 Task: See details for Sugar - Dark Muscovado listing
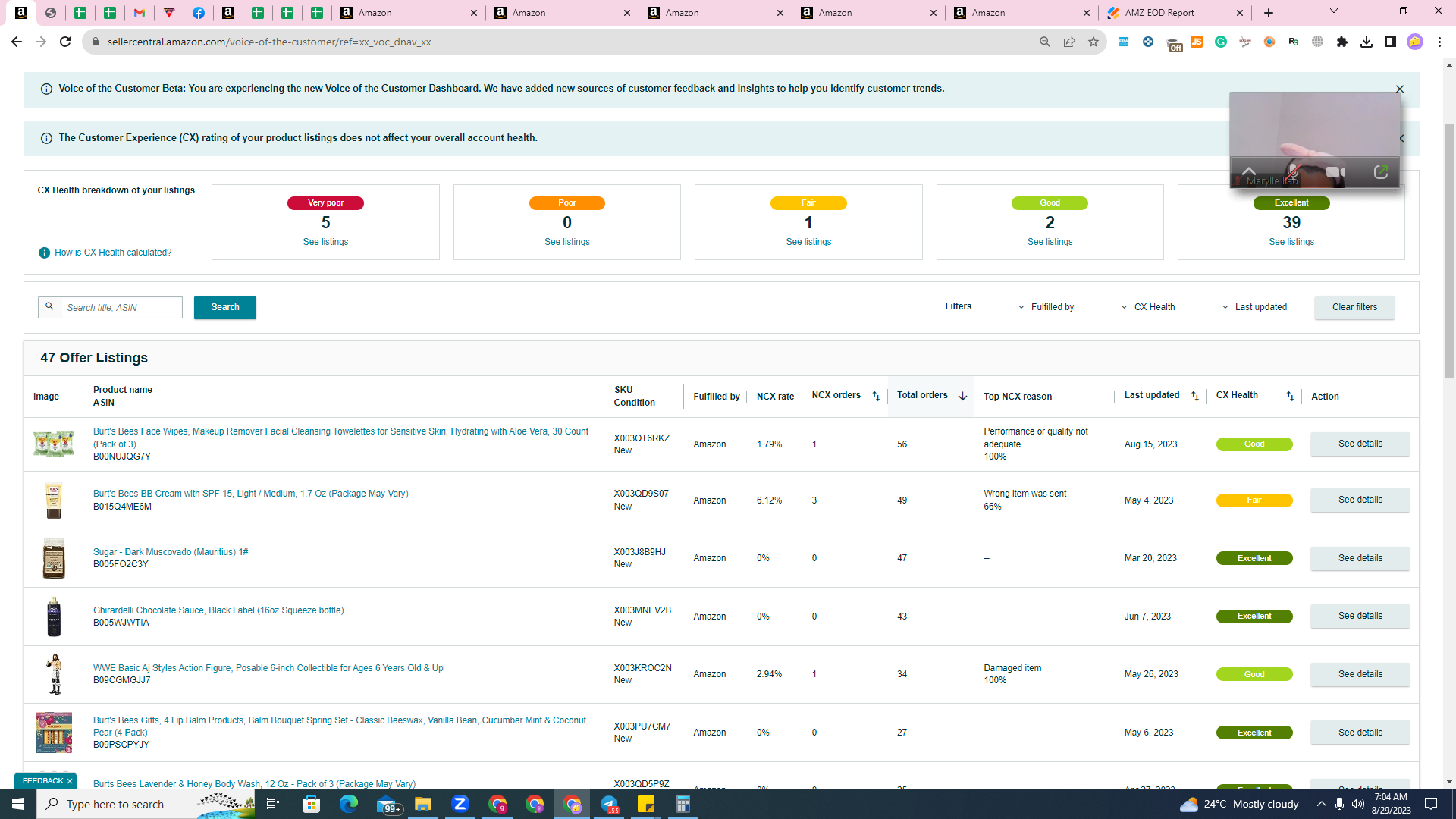(x=1360, y=558)
